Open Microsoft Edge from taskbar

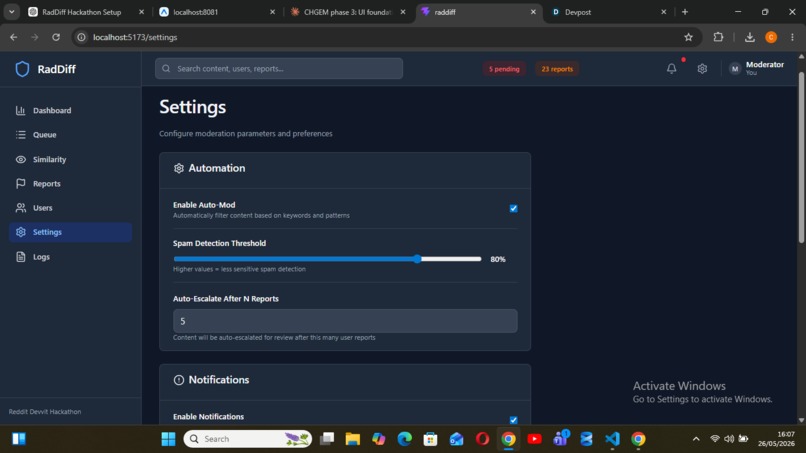405,439
